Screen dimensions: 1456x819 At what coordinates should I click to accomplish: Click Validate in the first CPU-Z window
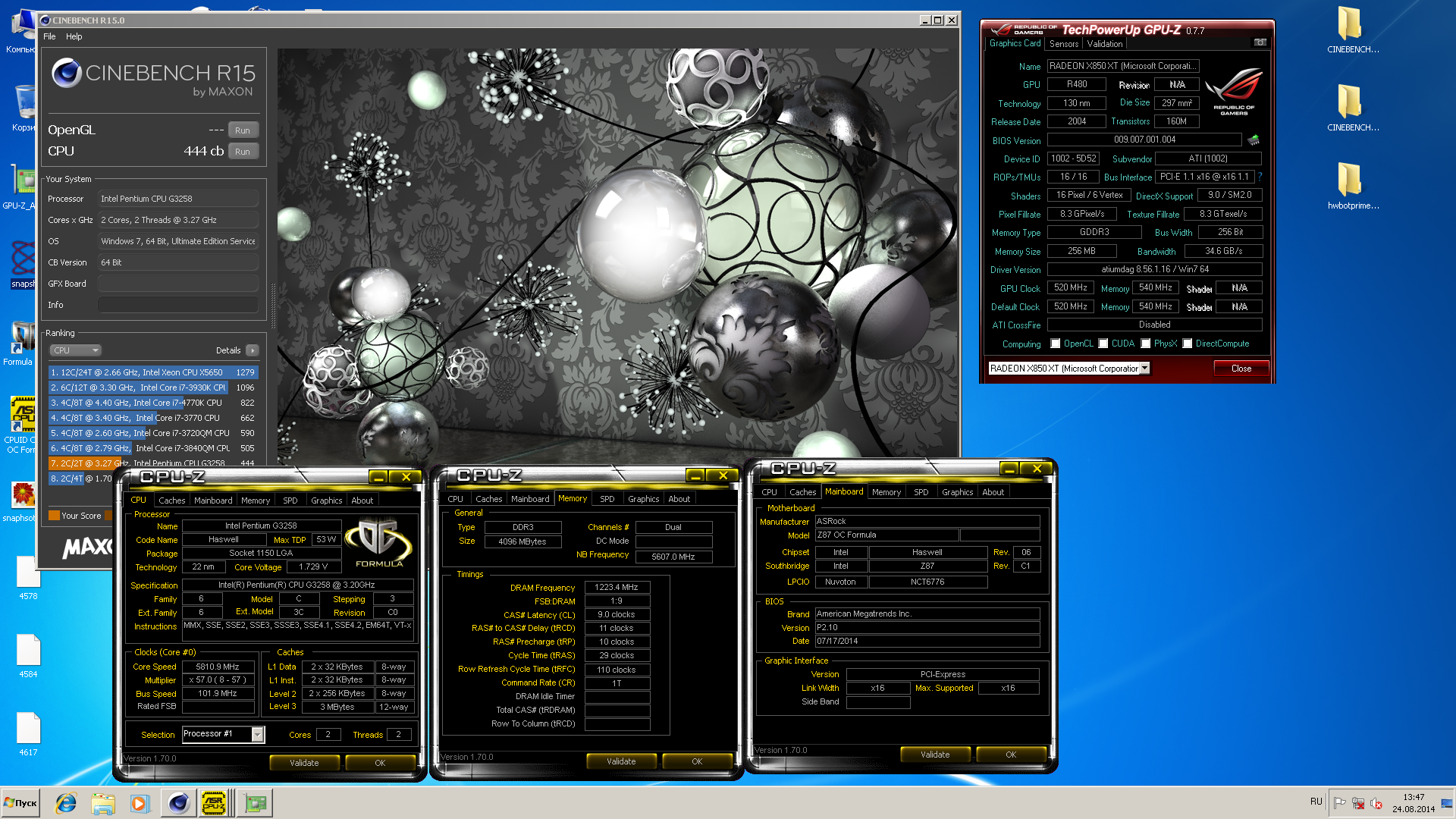(304, 763)
